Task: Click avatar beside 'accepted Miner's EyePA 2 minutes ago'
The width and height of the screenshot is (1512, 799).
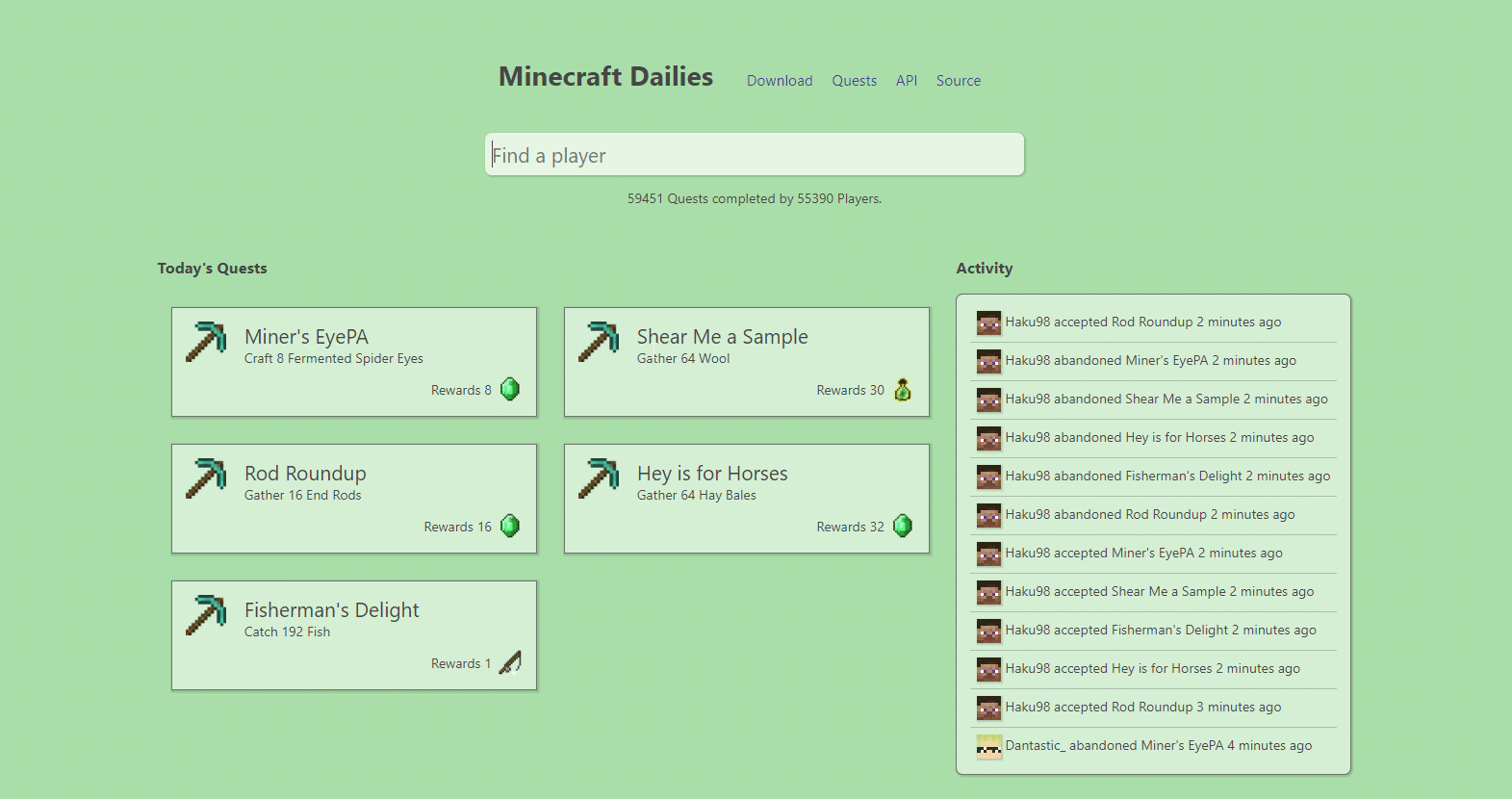Action: click(988, 554)
